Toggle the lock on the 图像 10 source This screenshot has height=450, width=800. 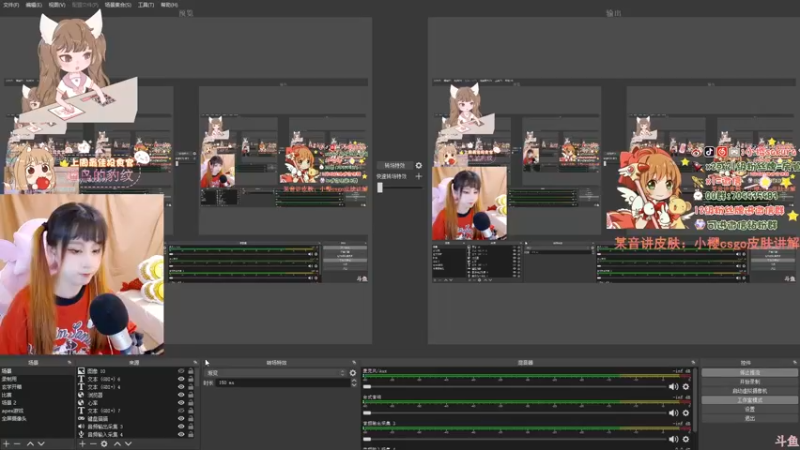(191, 371)
